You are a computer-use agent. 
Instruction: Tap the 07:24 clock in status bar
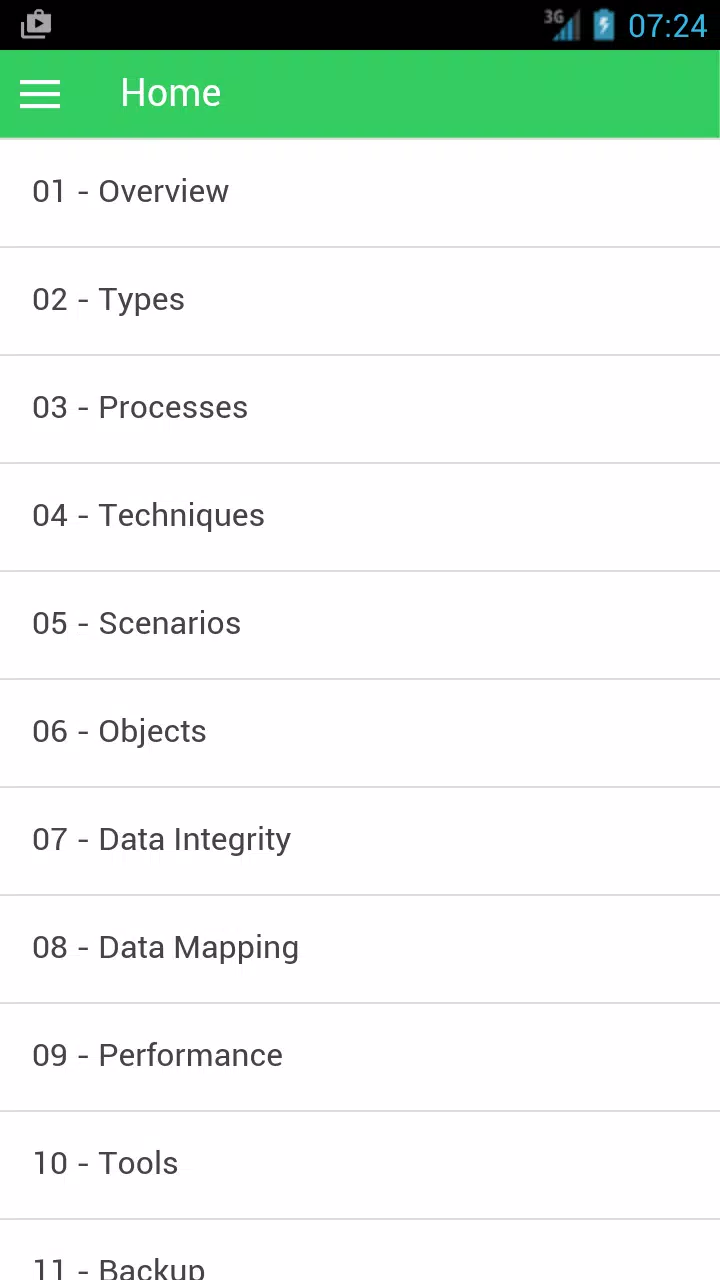pos(667,25)
